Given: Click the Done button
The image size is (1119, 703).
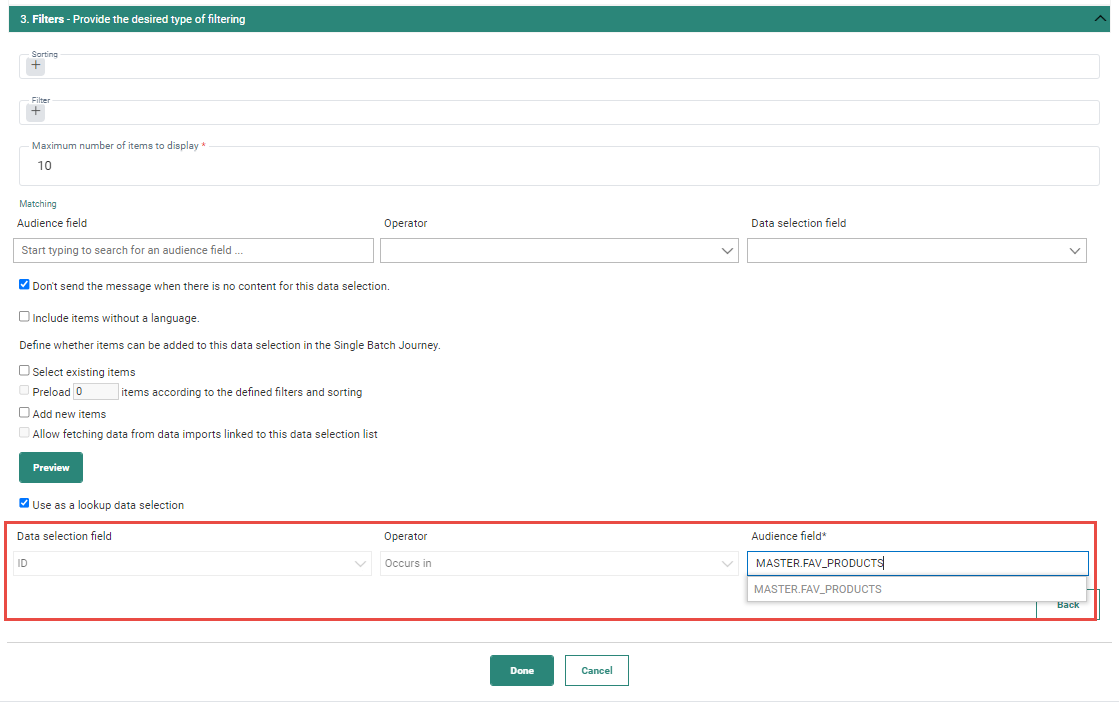Looking at the screenshot, I should [521, 670].
